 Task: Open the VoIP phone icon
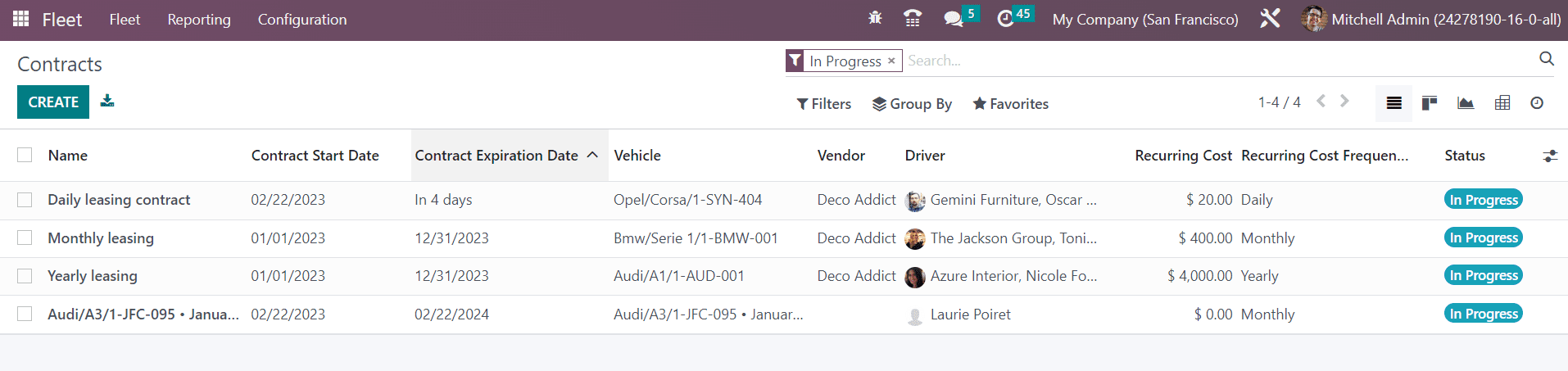pyautogui.click(x=912, y=18)
